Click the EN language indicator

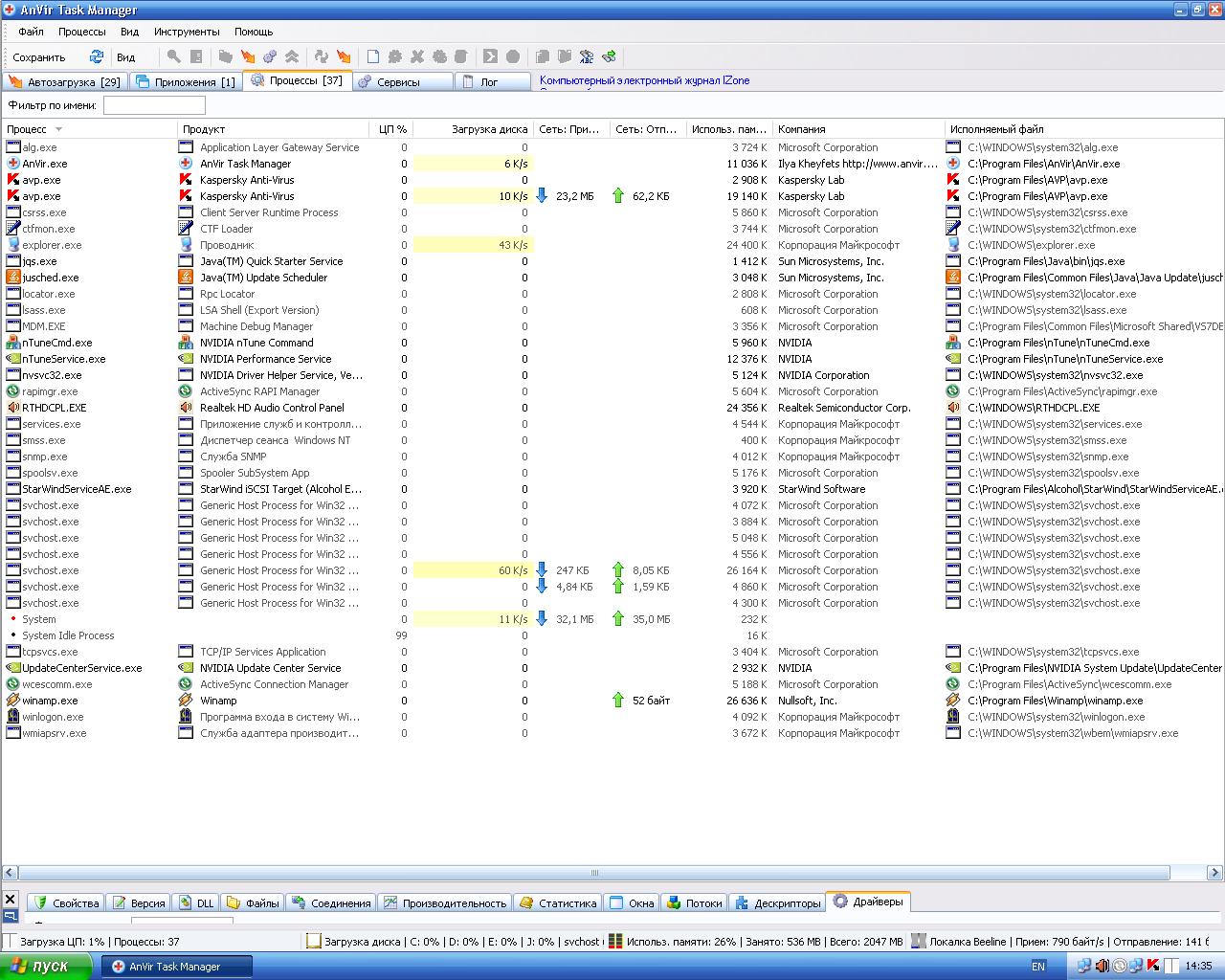[1038, 967]
